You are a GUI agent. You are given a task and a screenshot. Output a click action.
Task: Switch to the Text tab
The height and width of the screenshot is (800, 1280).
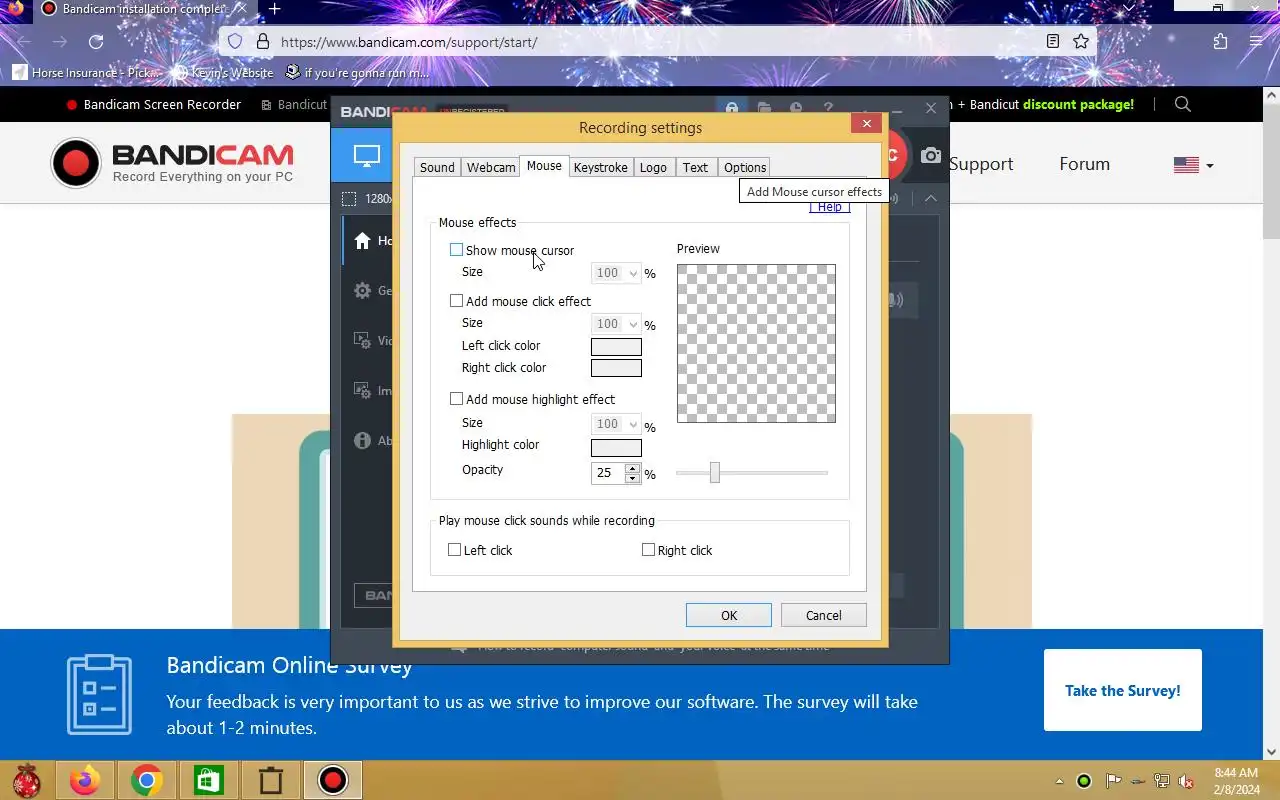pyautogui.click(x=696, y=167)
